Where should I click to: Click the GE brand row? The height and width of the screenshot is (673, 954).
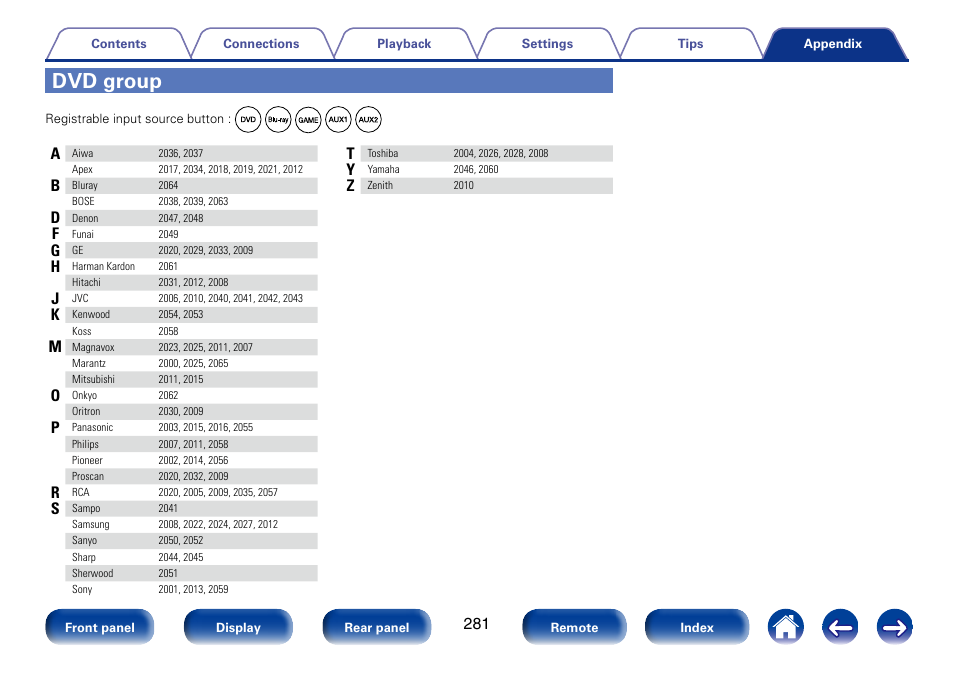point(191,250)
